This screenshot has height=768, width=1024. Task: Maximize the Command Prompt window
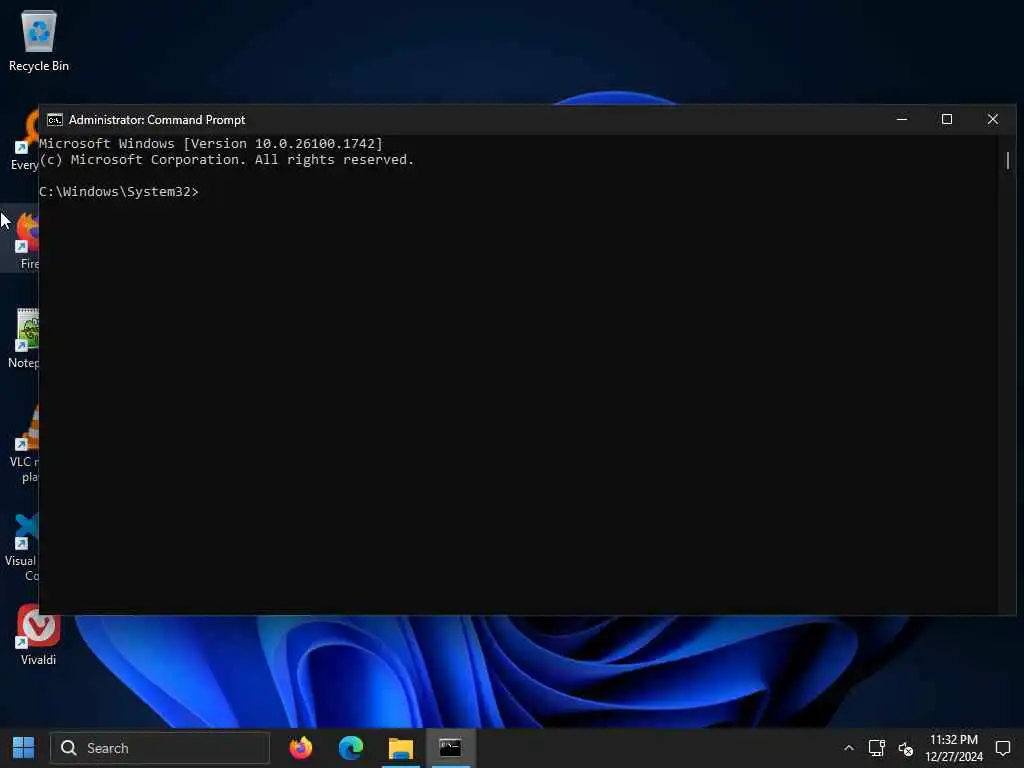point(947,120)
